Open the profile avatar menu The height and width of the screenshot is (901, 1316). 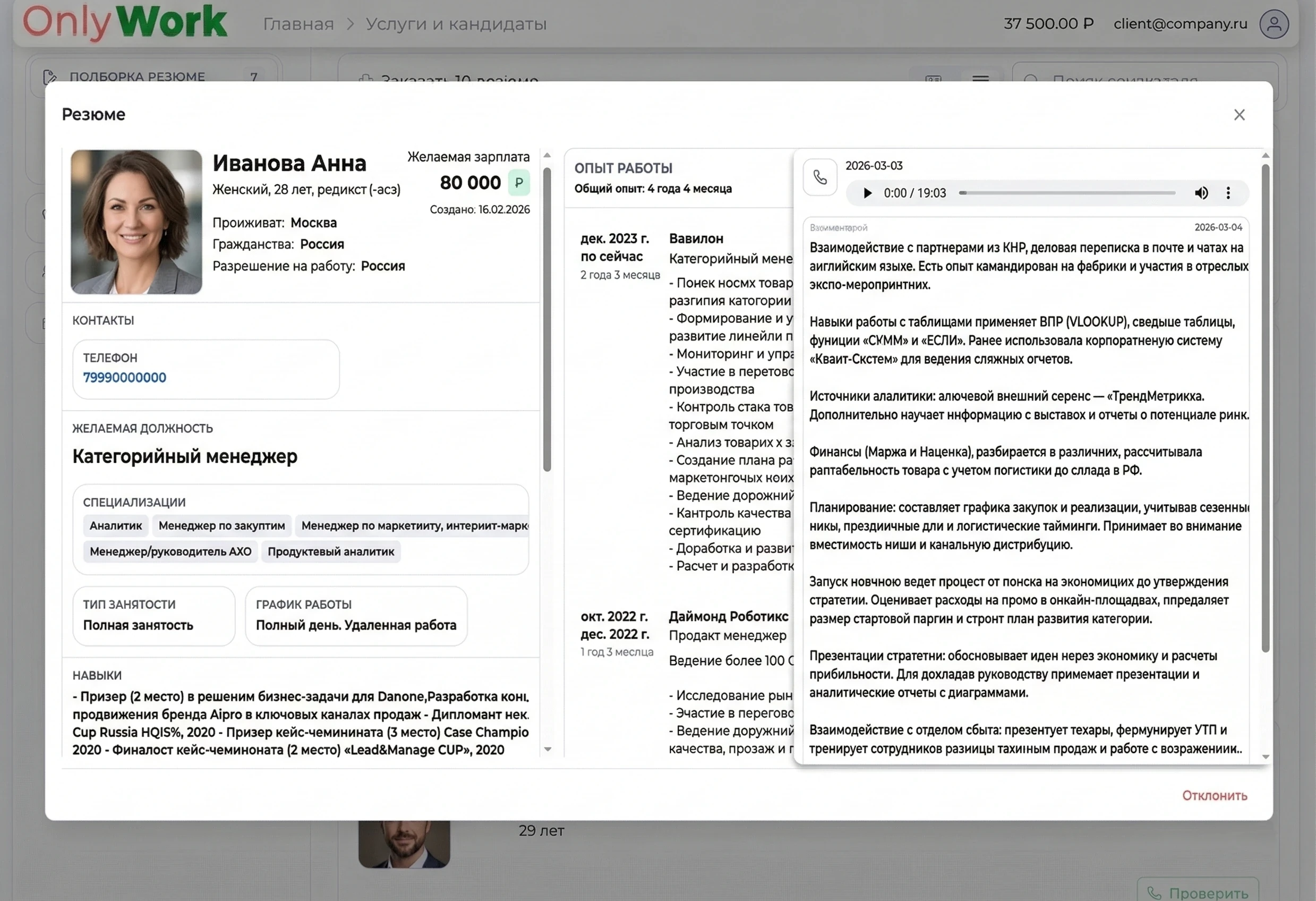[x=1274, y=24]
